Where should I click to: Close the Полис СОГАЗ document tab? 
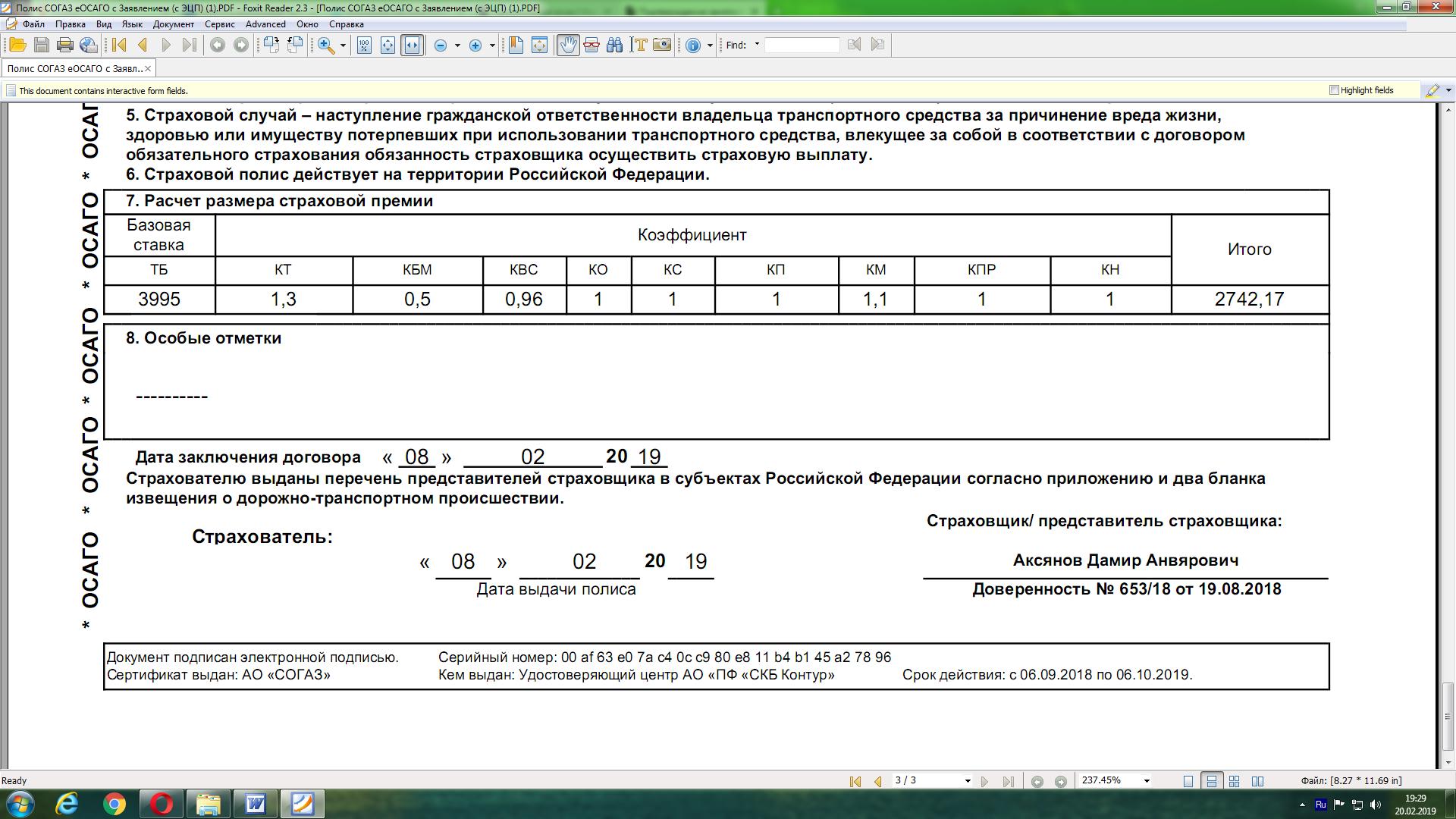point(148,69)
